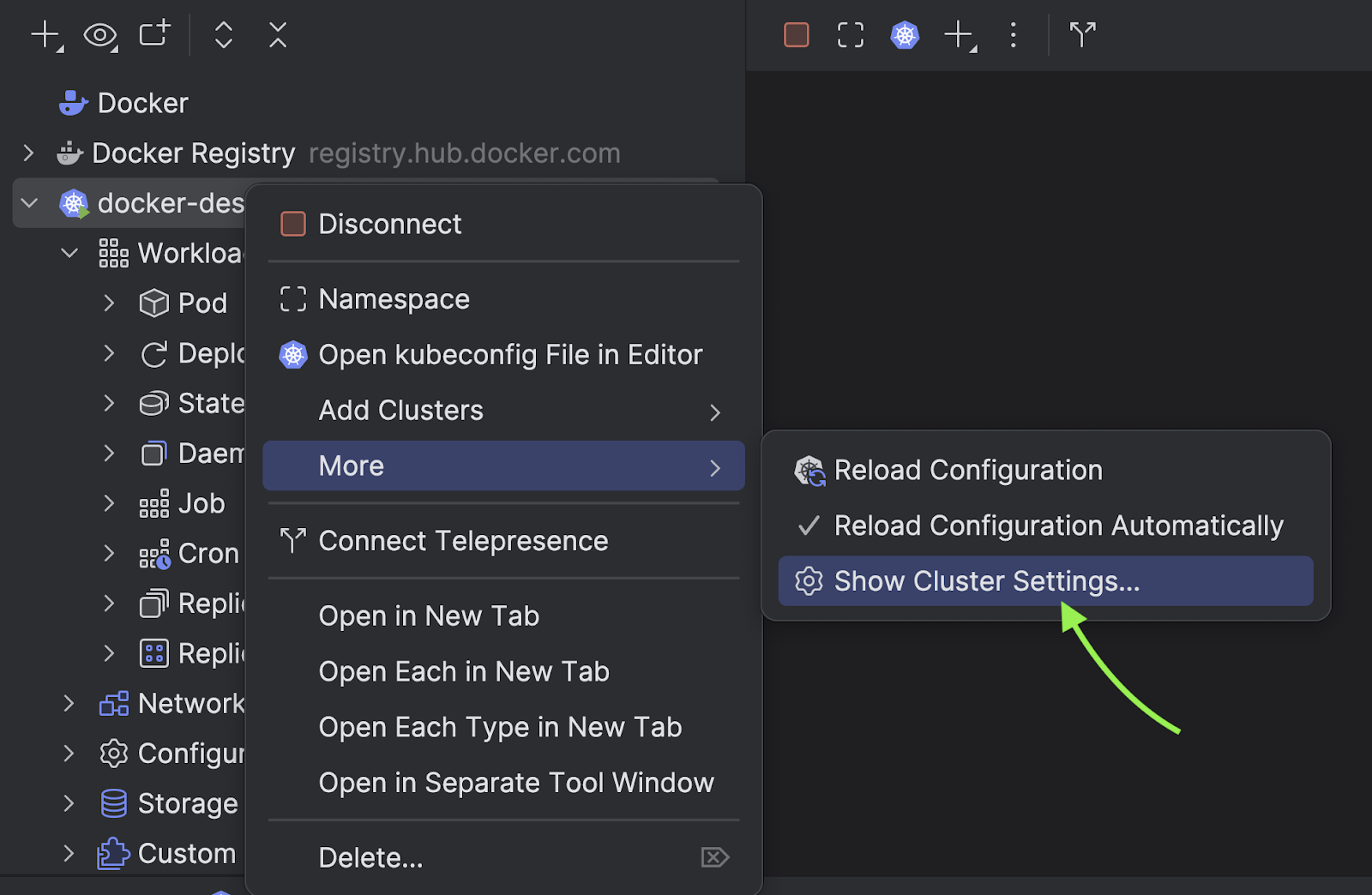Expand the DaemonSet node chevron
1372x895 pixels.
tap(109, 454)
